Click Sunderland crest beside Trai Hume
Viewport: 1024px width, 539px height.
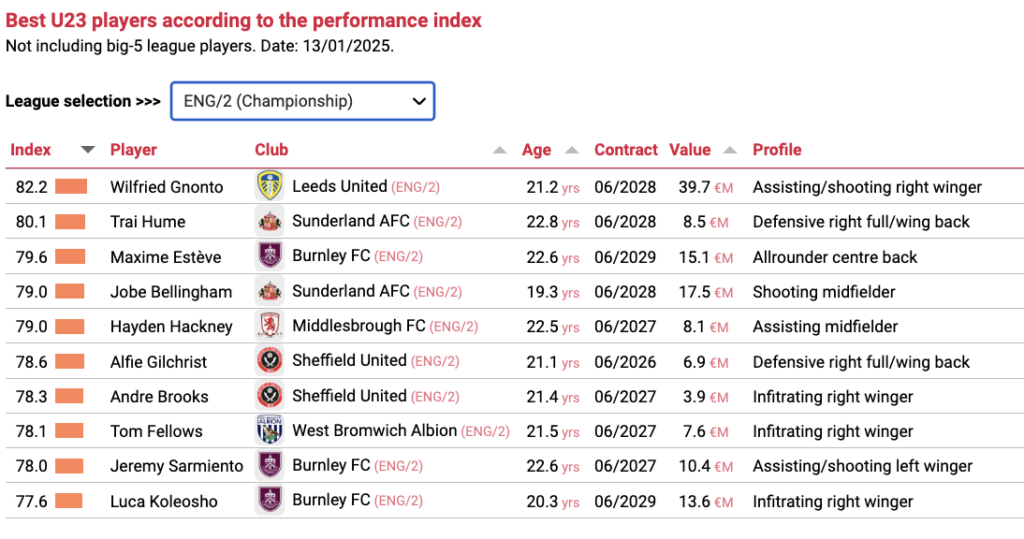270,221
